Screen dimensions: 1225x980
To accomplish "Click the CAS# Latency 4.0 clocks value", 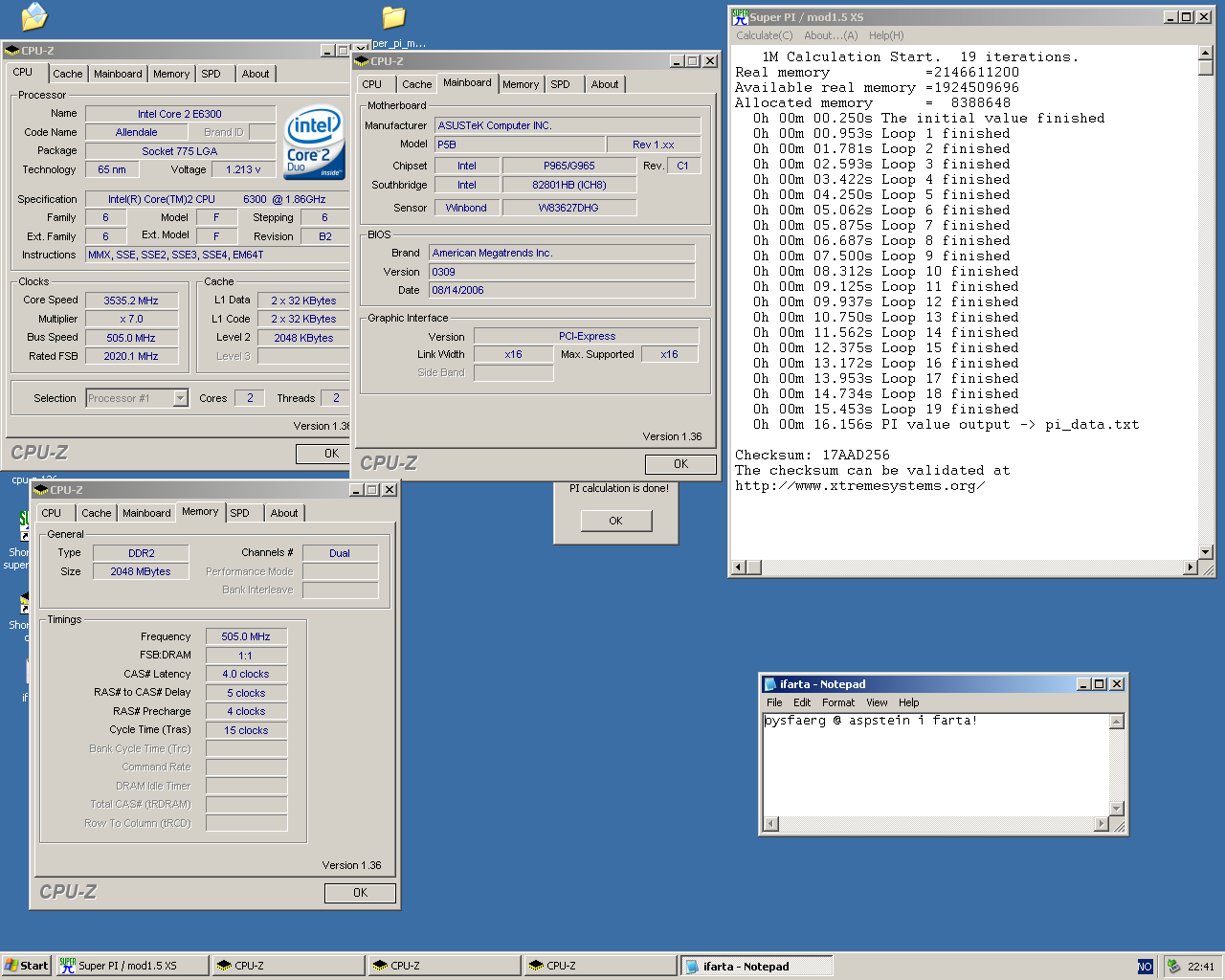I will tap(246, 674).
